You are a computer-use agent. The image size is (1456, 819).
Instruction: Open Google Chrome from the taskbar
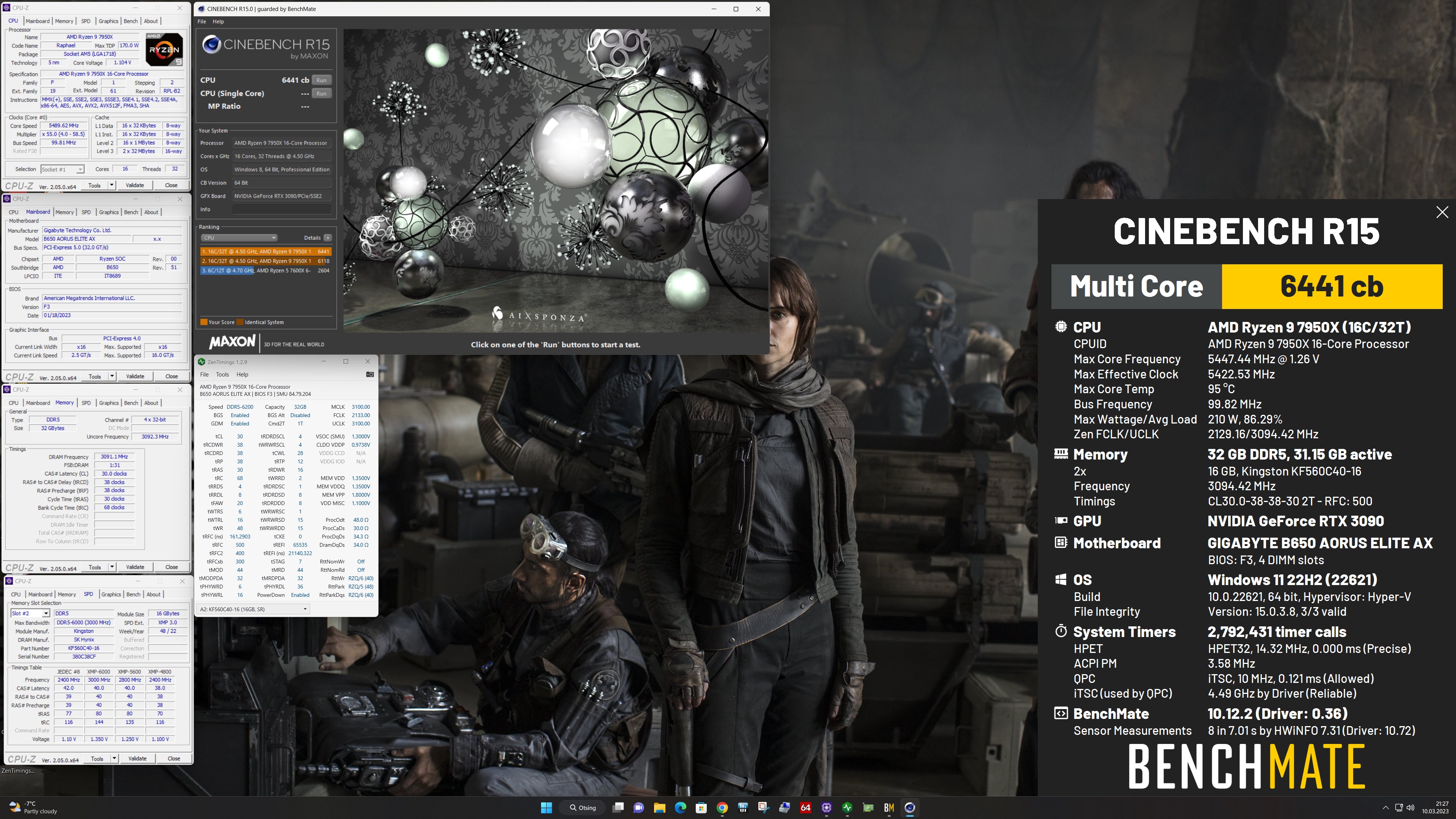(x=722, y=808)
